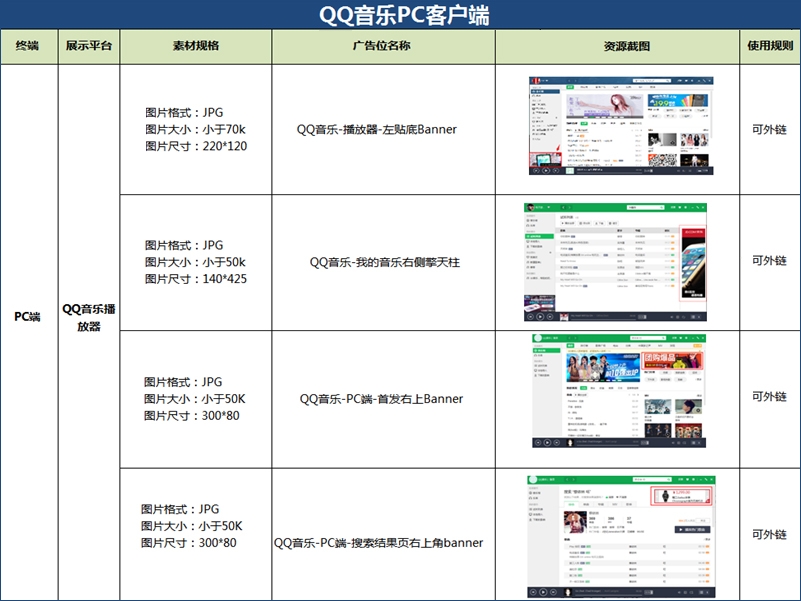Click the ad name QQ音乐-播放器-左贴底Banner
The height and width of the screenshot is (601, 801).
[376, 129]
